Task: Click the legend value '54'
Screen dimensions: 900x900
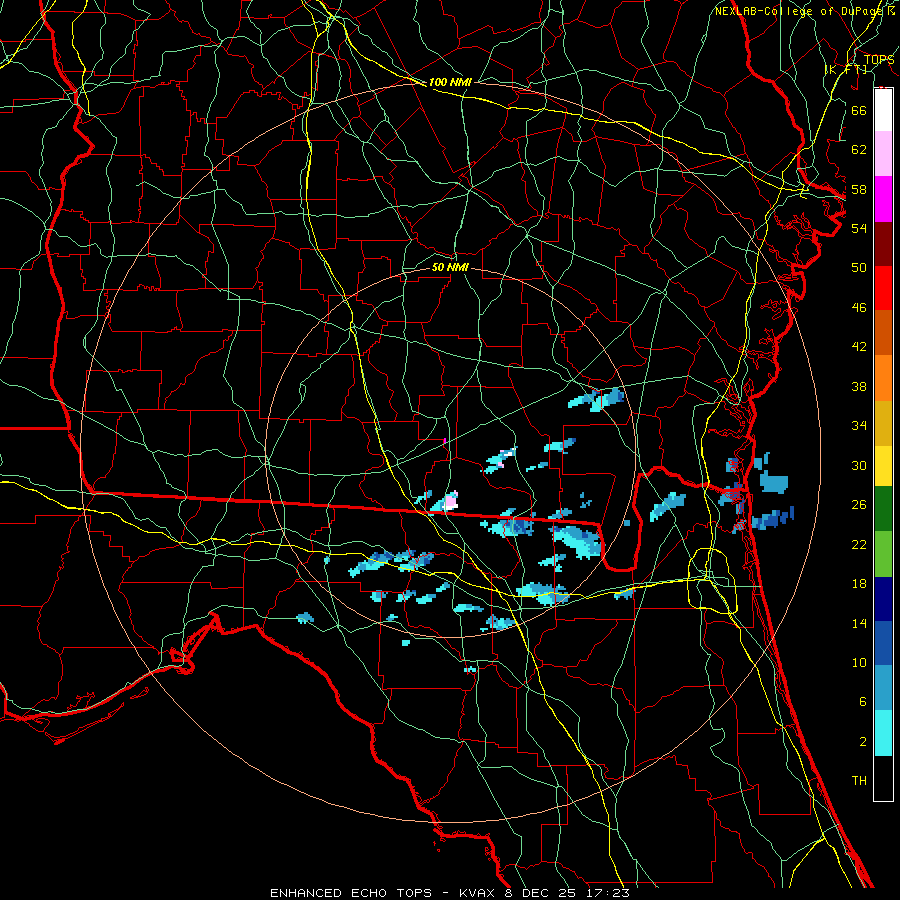Action: click(859, 228)
